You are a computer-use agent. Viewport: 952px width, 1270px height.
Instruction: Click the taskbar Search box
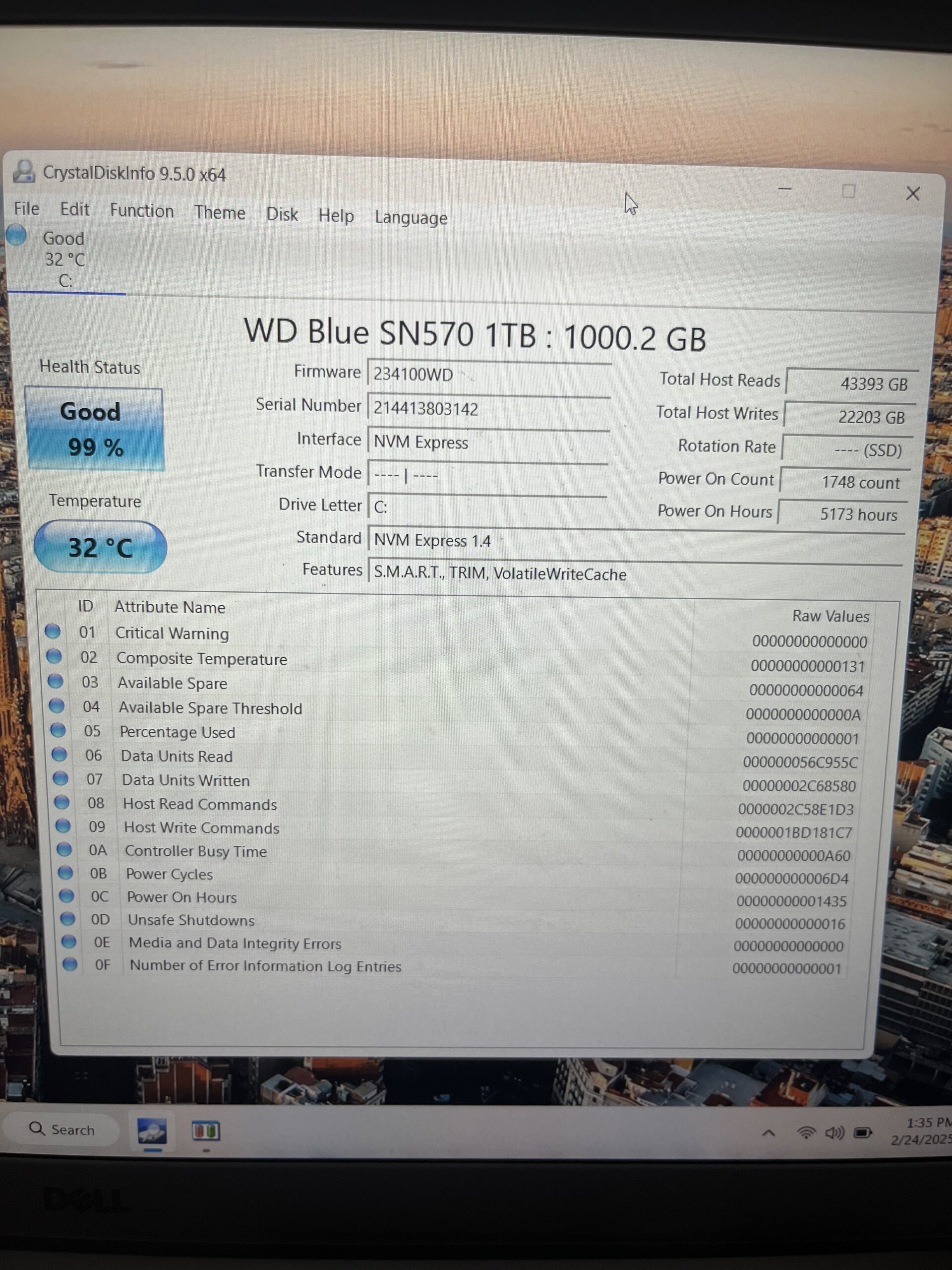coord(62,1129)
